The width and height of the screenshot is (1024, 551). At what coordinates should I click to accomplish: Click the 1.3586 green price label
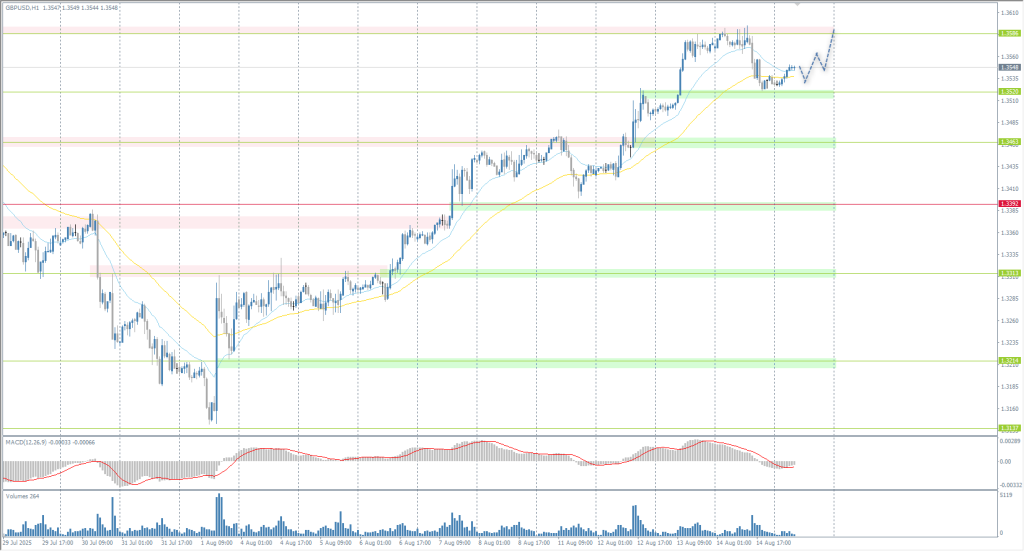(x=1008, y=33)
